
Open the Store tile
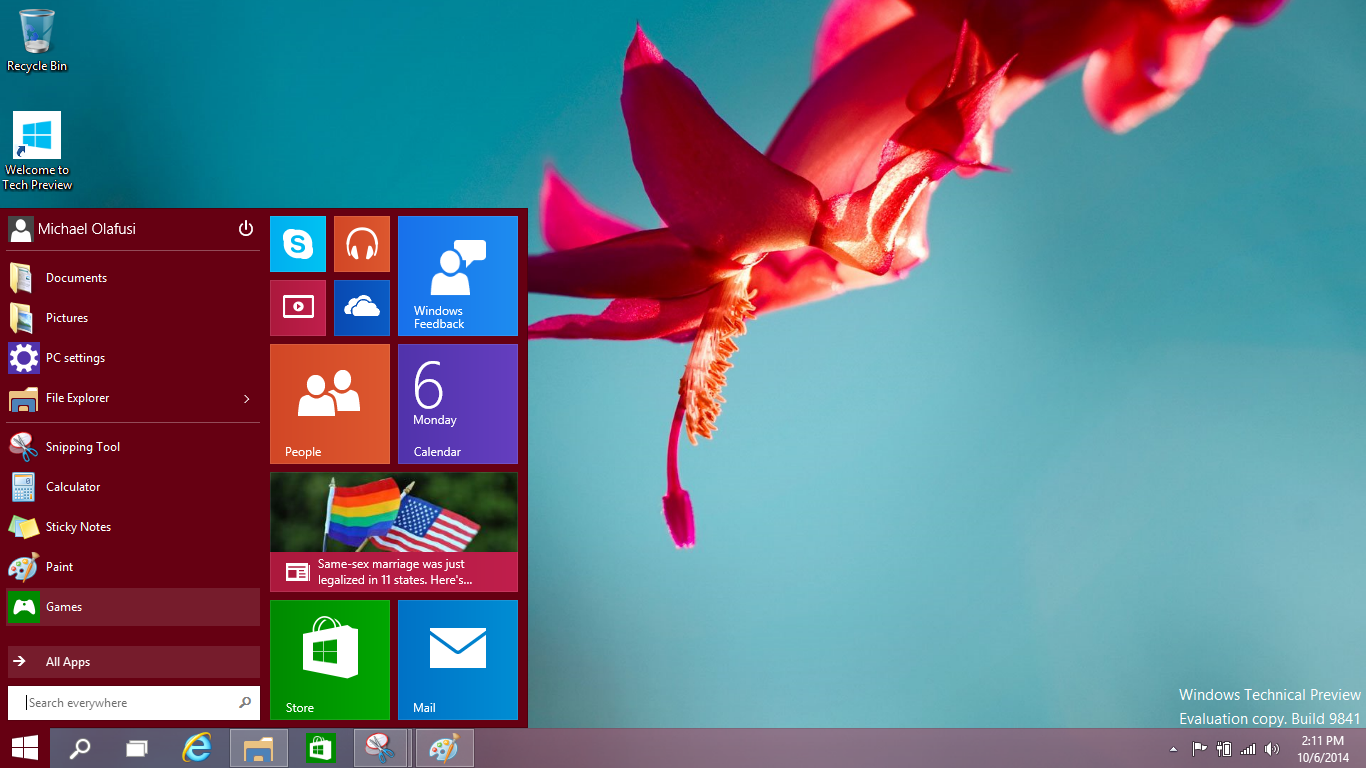[330, 660]
